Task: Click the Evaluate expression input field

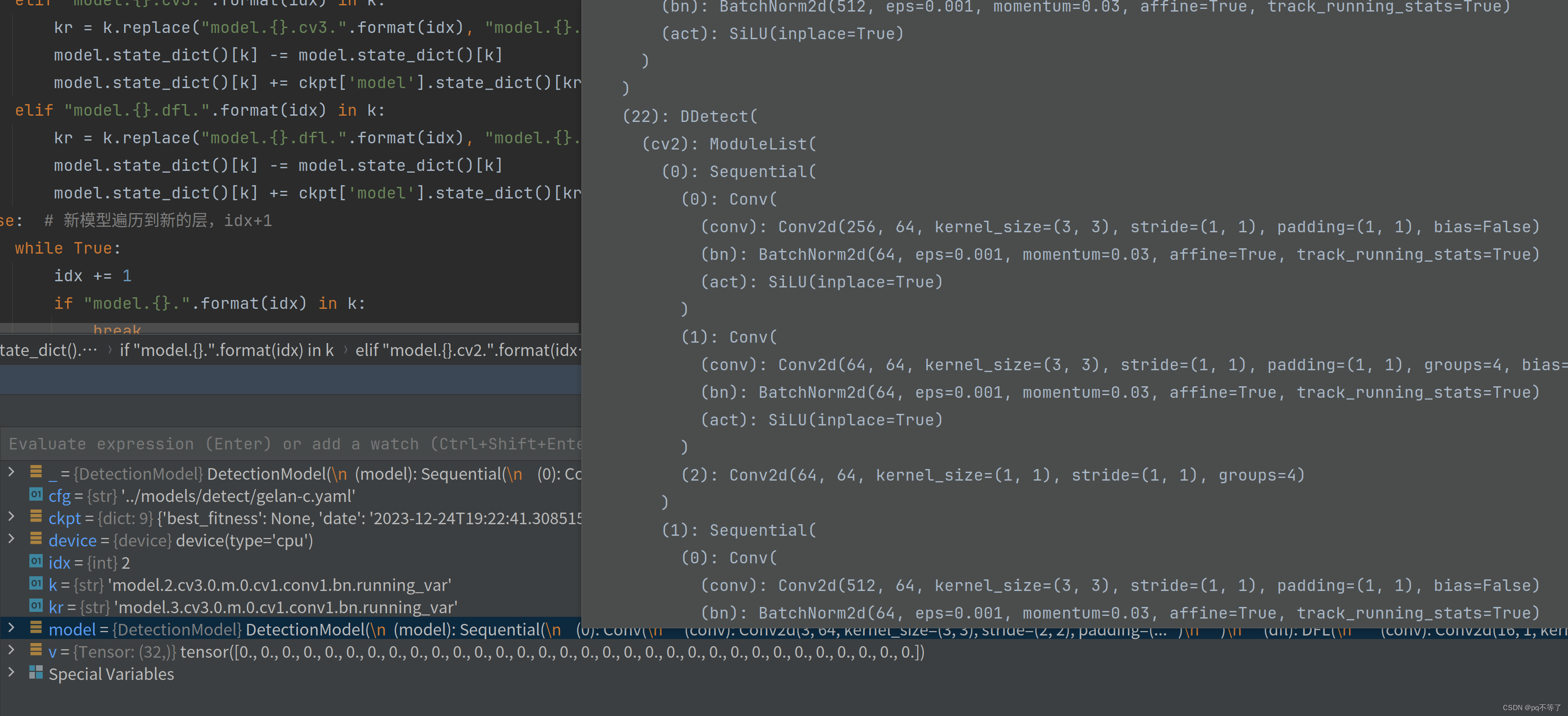Action: pyautogui.click(x=292, y=444)
